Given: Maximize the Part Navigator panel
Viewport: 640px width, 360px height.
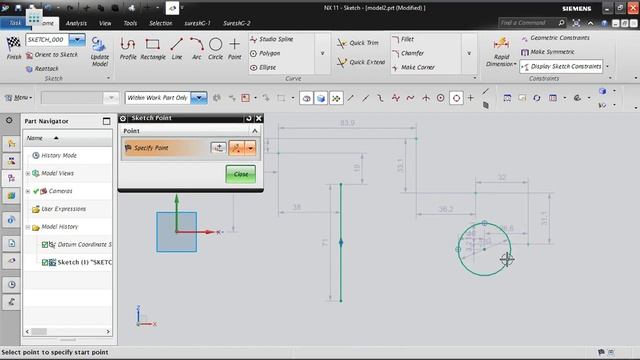Looking at the screenshot, I should [107, 121].
